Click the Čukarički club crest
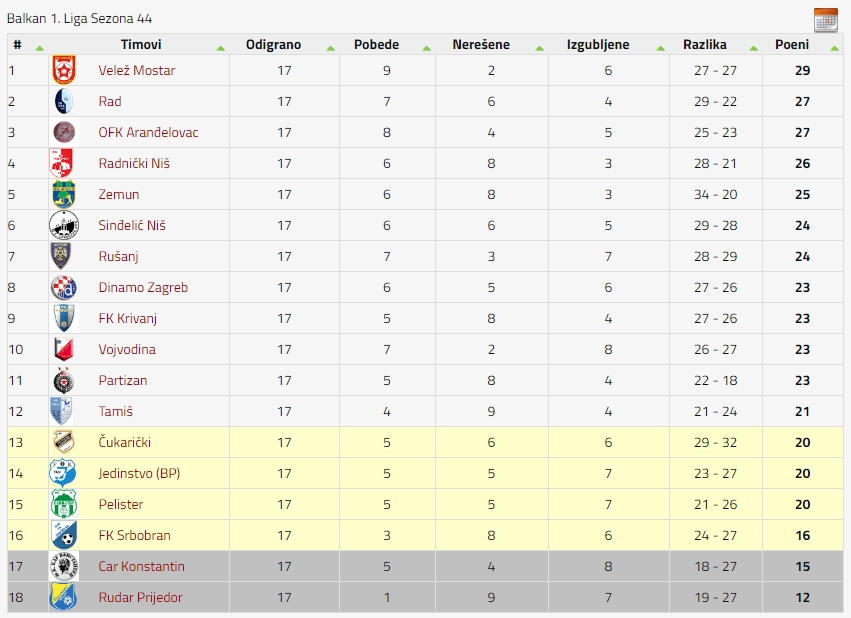This screenshot has height=618, width=851. [x=64, y=442]
